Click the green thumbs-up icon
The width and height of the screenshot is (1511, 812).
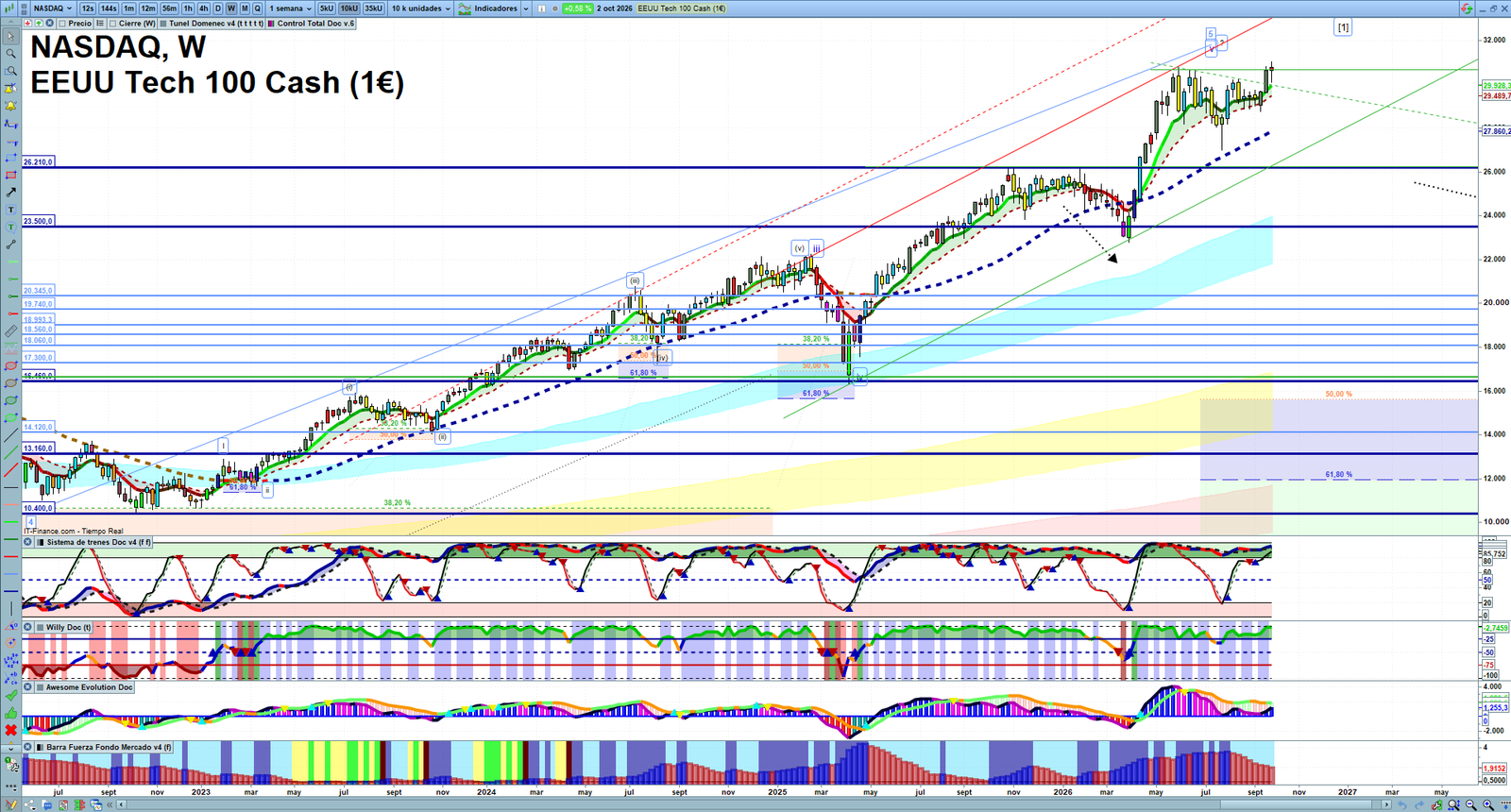click(x=11, y=713)
